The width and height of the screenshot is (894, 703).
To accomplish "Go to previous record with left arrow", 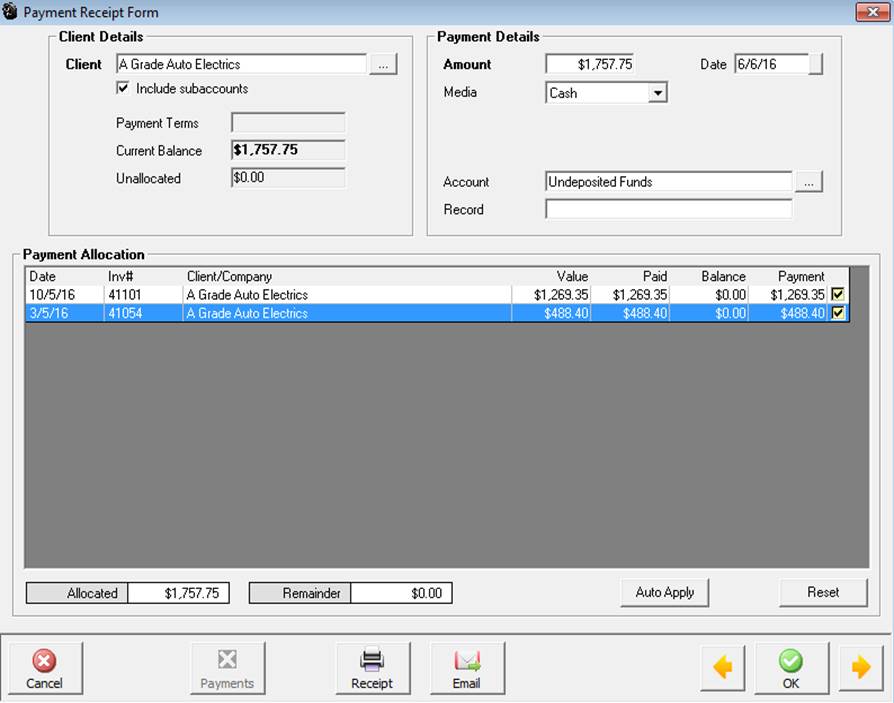I will click(x=723, y=668).
